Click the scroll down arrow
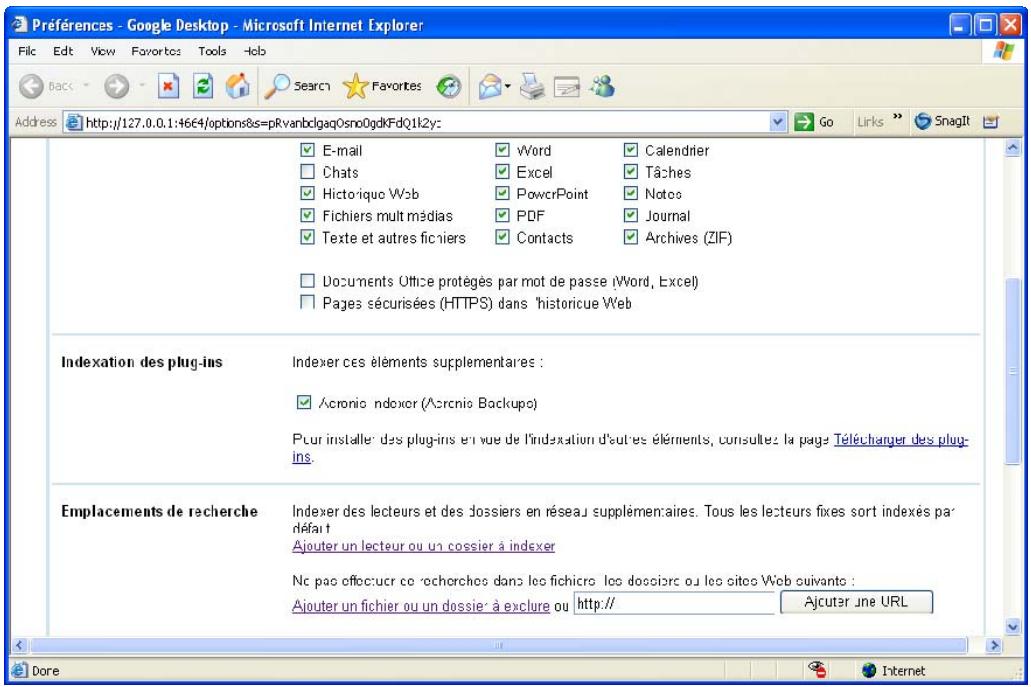The image size is (1031, 687). (1013, 626)
